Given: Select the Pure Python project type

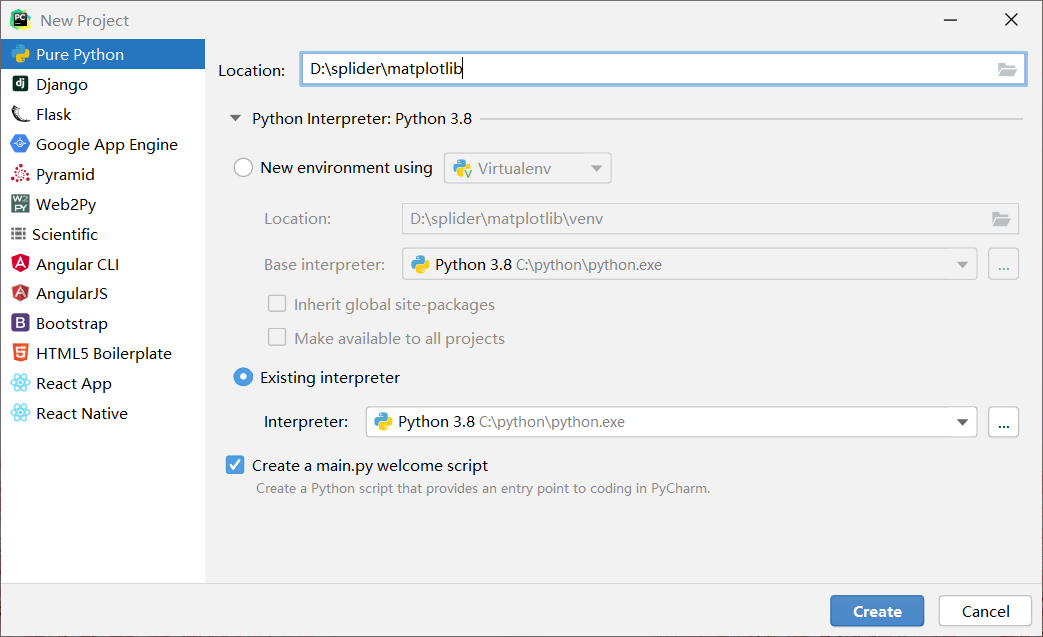Looking at the screenshot, I should point(102,55).
